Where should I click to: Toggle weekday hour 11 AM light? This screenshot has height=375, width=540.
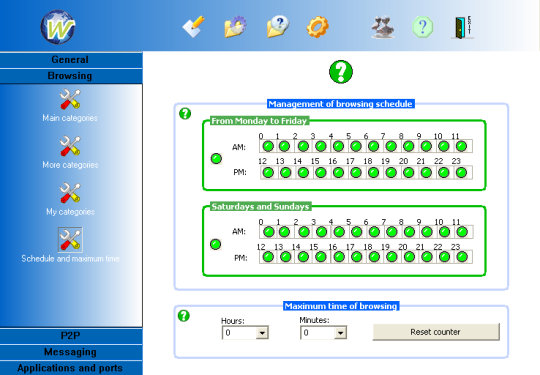pyautogui.click(x=461, y=146)
